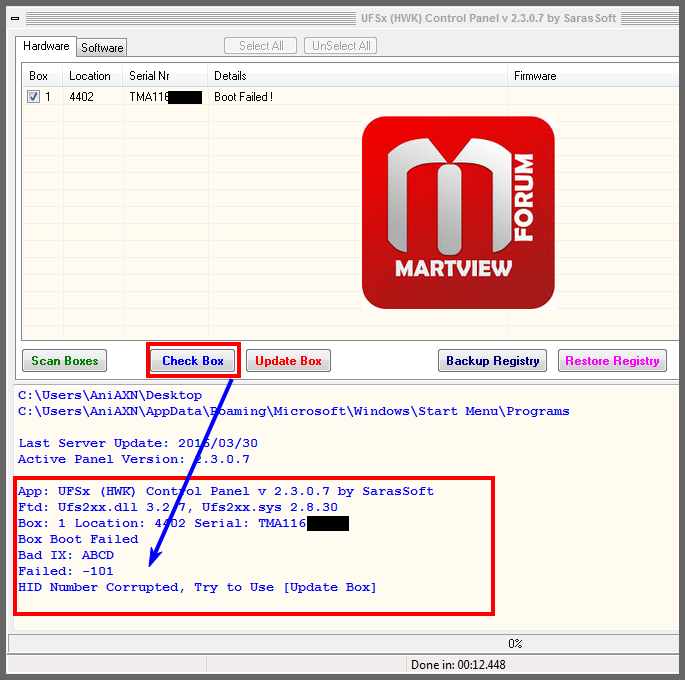Toggle the checkbox for Box 1

[33, 97]
